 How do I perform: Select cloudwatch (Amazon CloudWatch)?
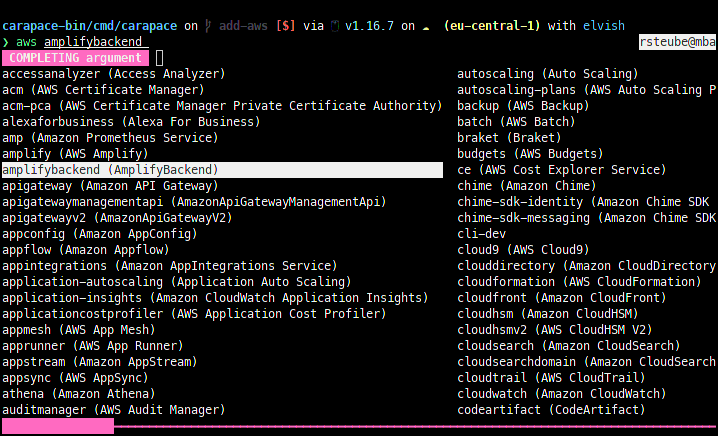point(561,394)
